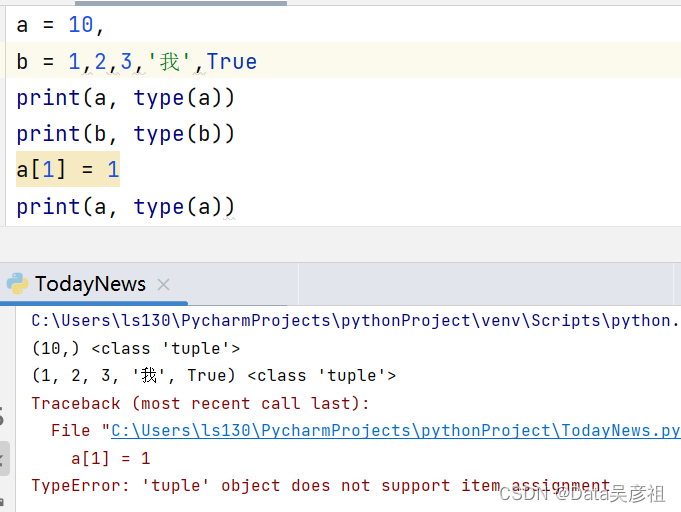Image resolution: width=681 pixels, height=512 pixels.
Task: Click code line b = 1,2,3,'我',True
Action: click(136, 61)
